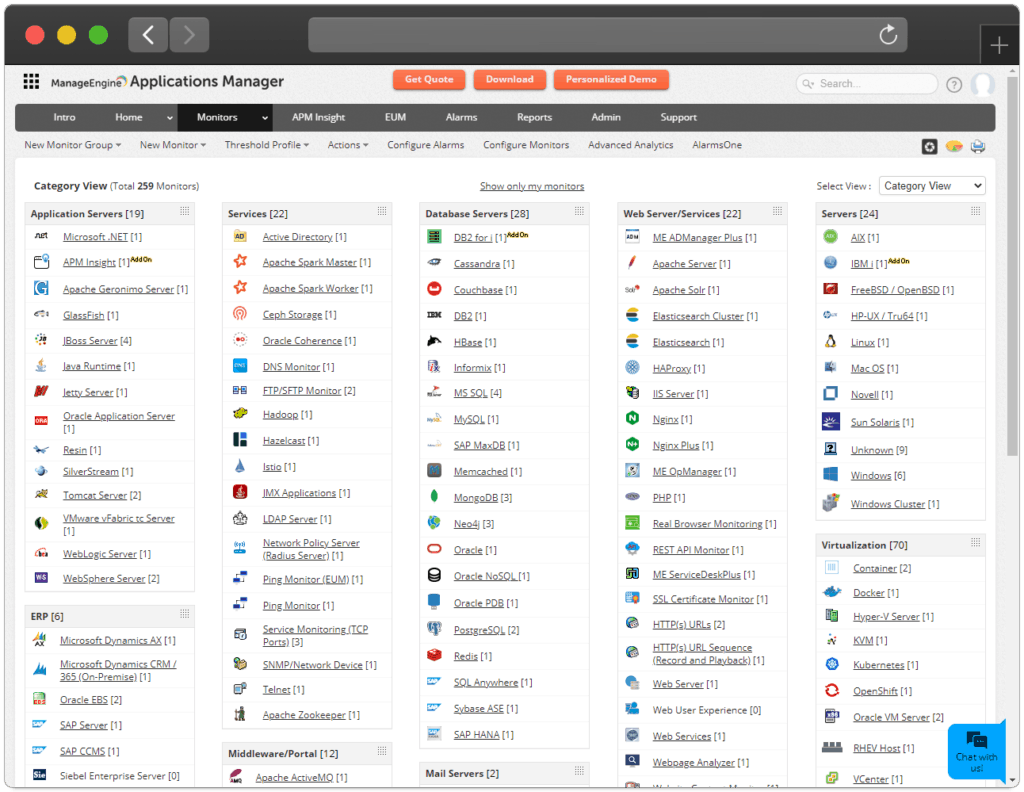
Task: Click the page vertical scrollbar
Action: coord(1012,300)
